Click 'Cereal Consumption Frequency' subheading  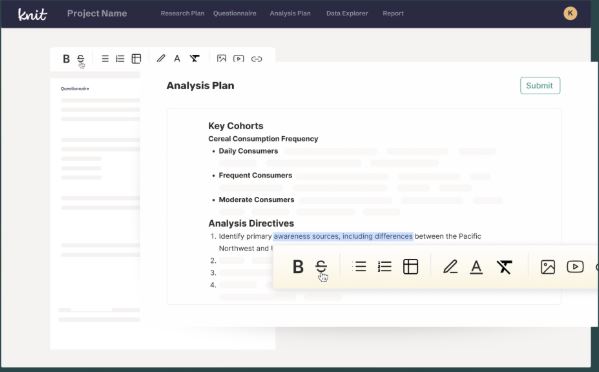coord(263,139)
